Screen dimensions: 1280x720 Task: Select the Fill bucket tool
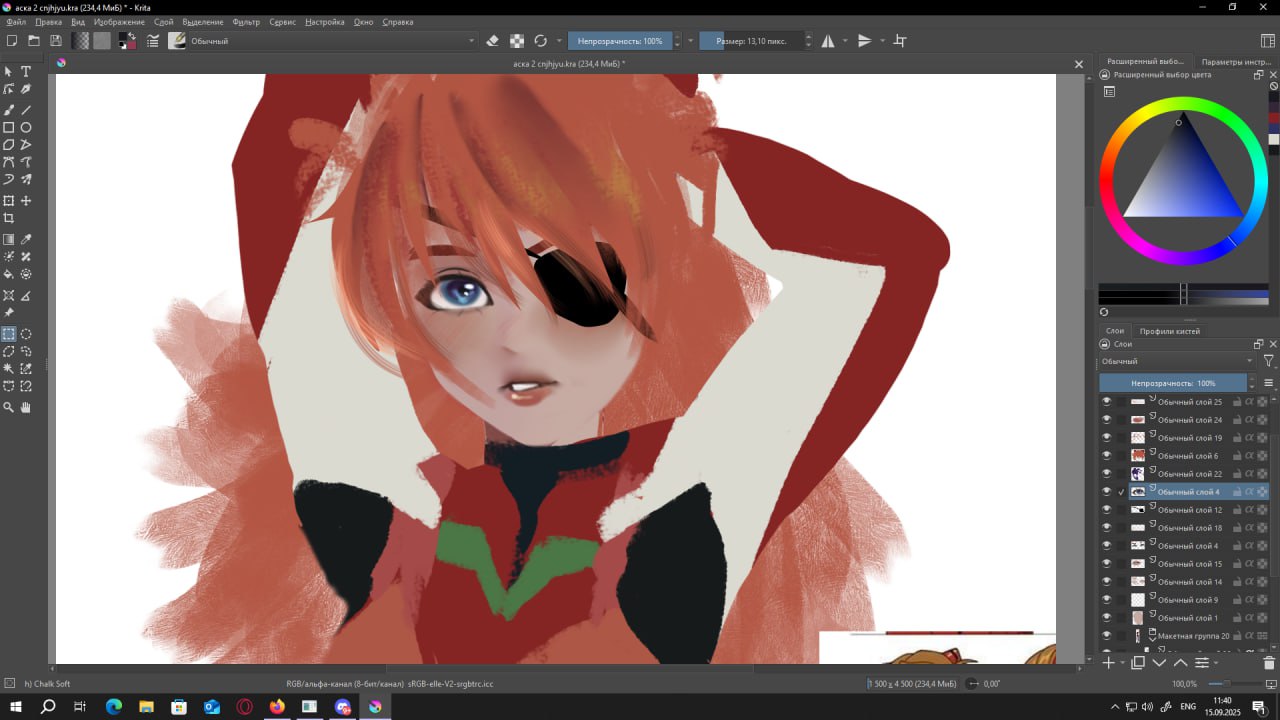[9, 274]
